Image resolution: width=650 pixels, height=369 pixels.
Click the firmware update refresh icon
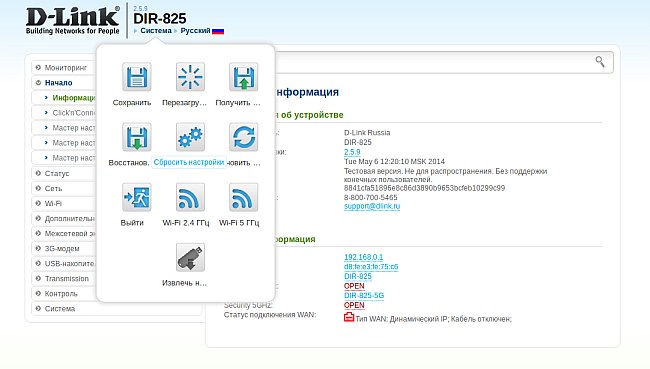244,137
